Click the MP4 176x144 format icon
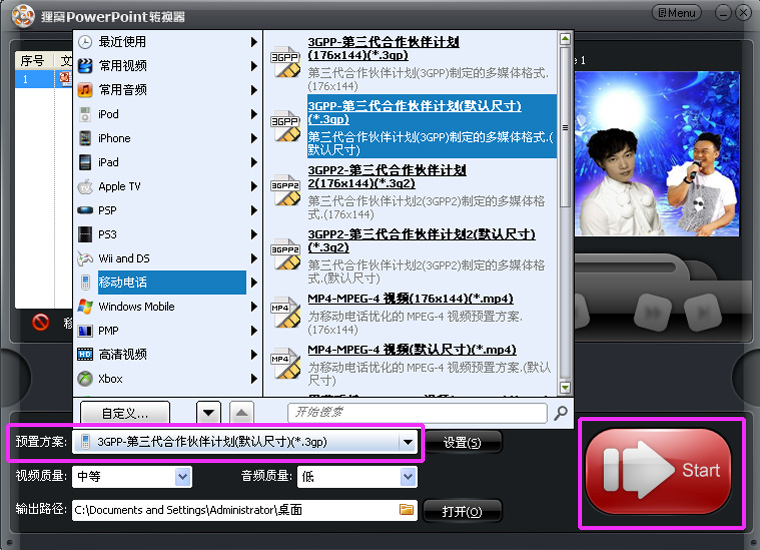Screen dimensions: 760x550 [x=285, y=313]
